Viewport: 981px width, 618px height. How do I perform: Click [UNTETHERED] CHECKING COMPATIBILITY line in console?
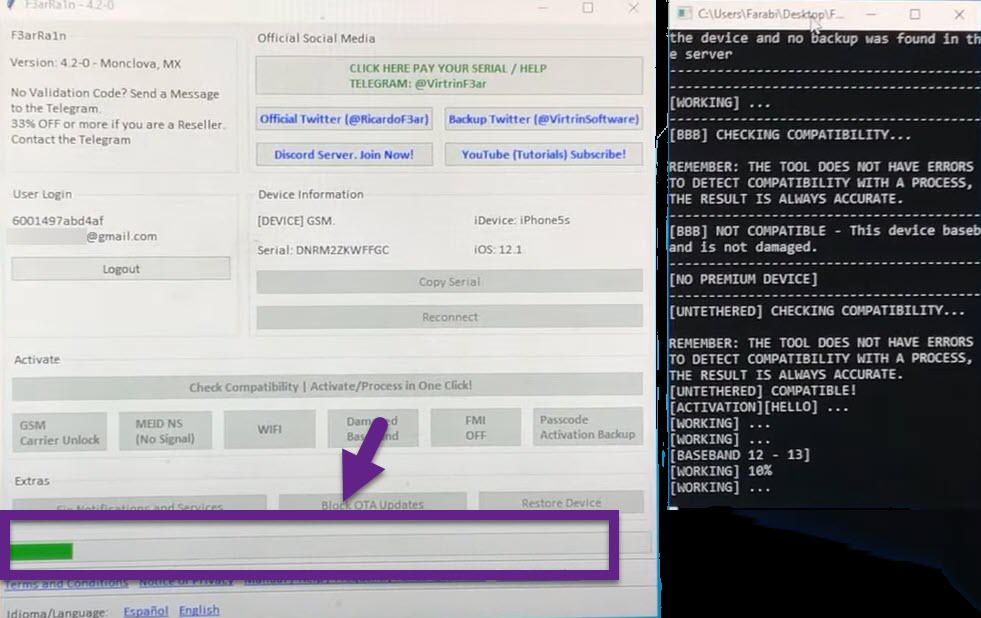click(816, 311)
